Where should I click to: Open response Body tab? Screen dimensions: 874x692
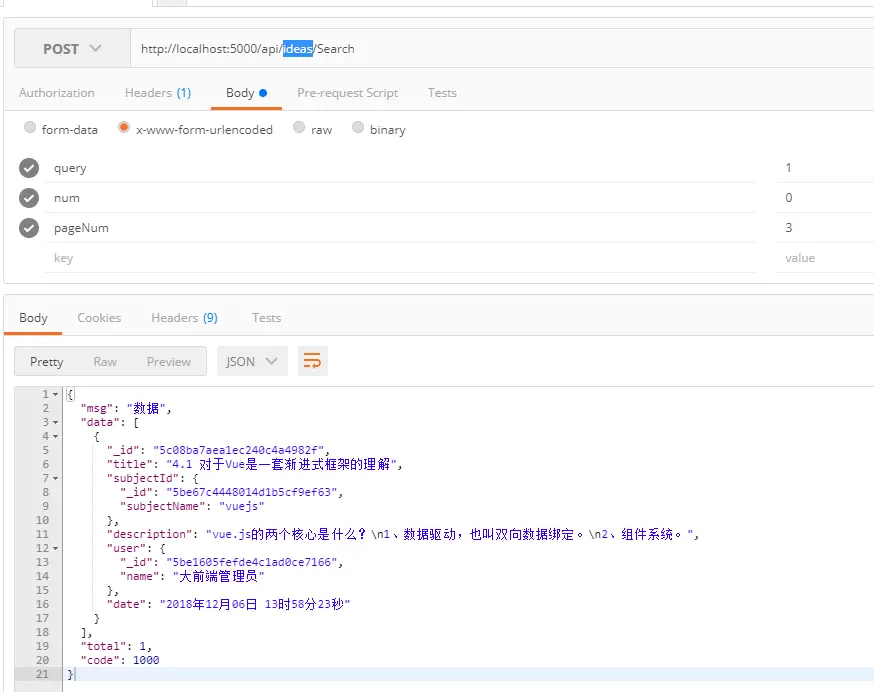[33, 318]
